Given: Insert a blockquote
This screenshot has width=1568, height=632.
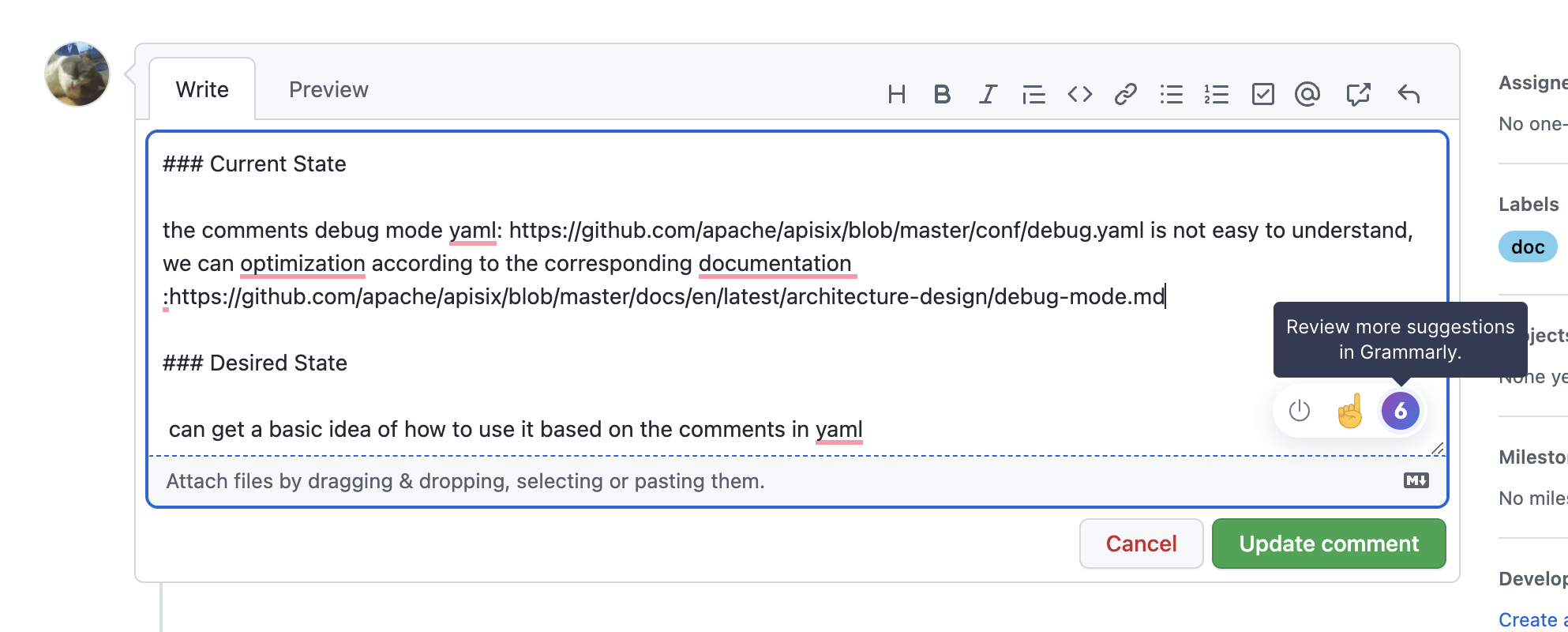Looking at the screenshot, I should coord(1033,94).
